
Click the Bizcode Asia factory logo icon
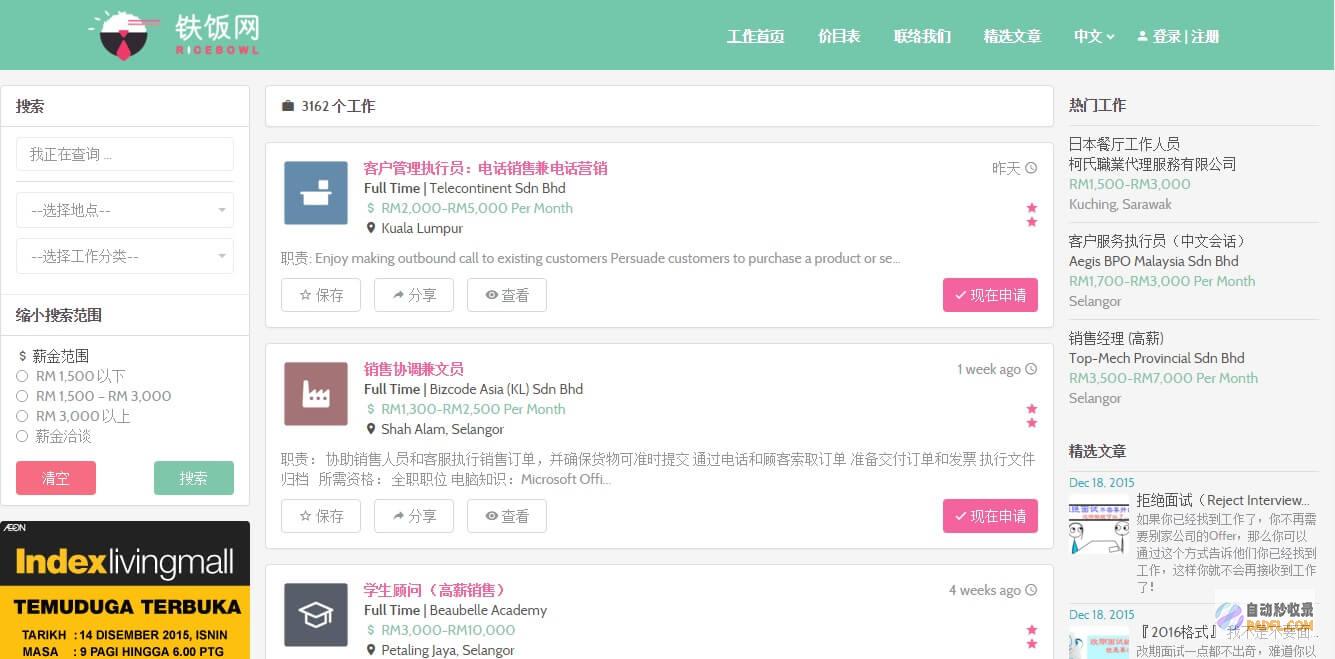click(x=316, y=394)
